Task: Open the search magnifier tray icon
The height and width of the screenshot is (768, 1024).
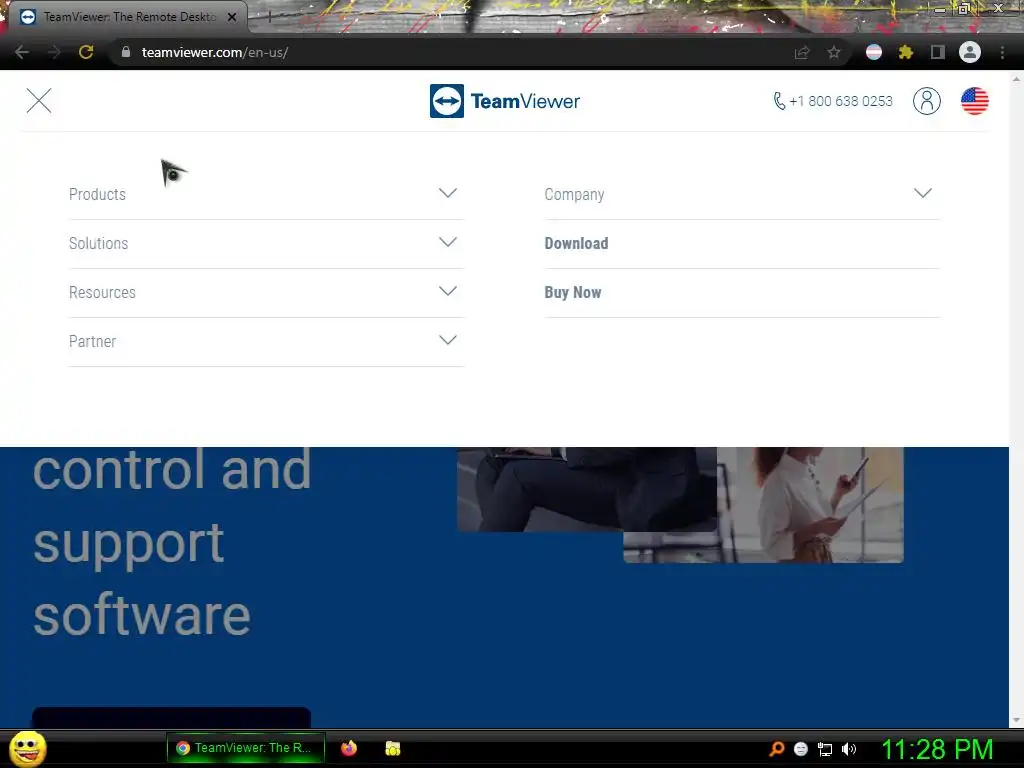Action: coord(776,748)
